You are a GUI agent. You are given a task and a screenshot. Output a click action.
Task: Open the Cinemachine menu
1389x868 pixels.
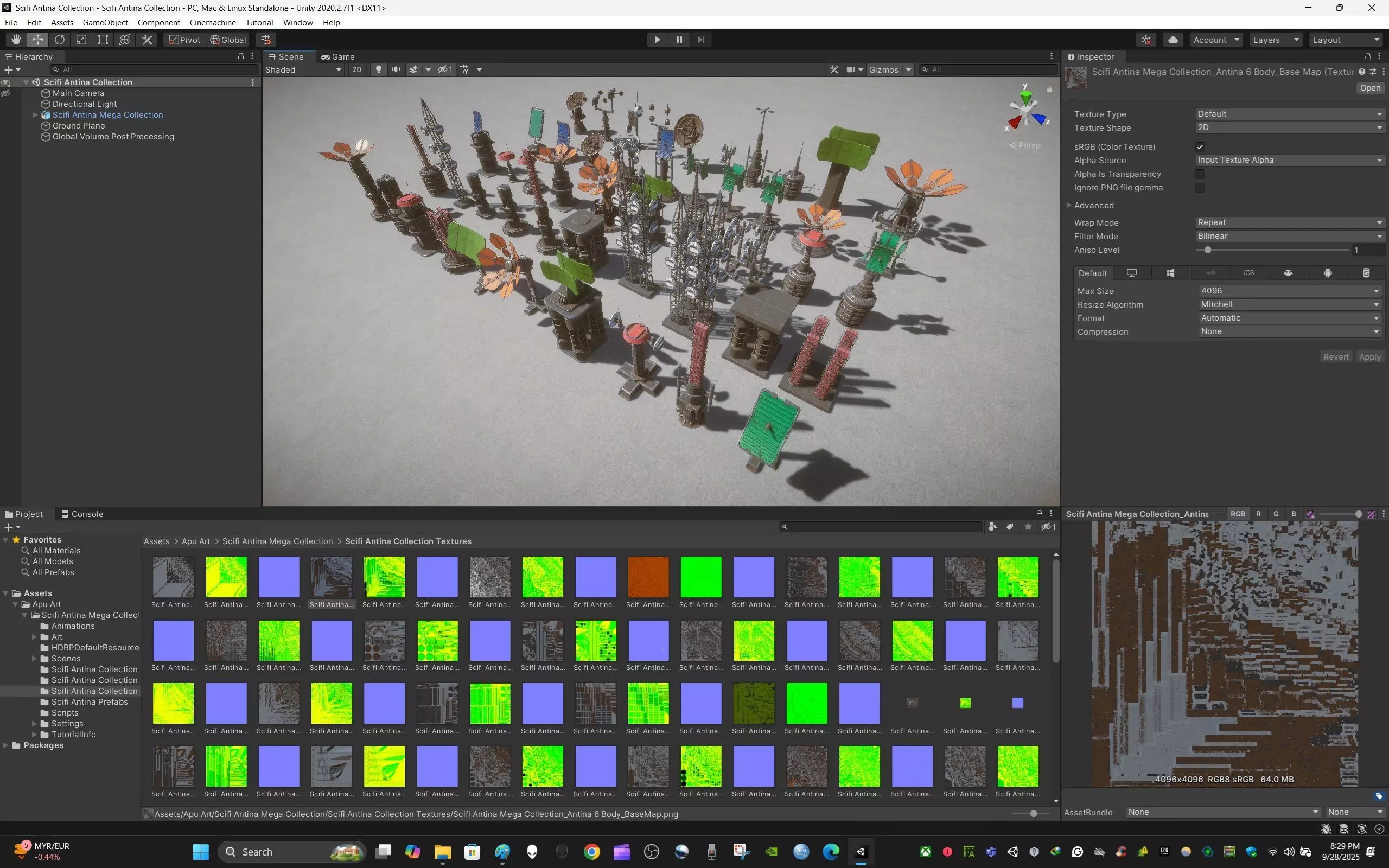pyautogui.click(x=212, y=22)
